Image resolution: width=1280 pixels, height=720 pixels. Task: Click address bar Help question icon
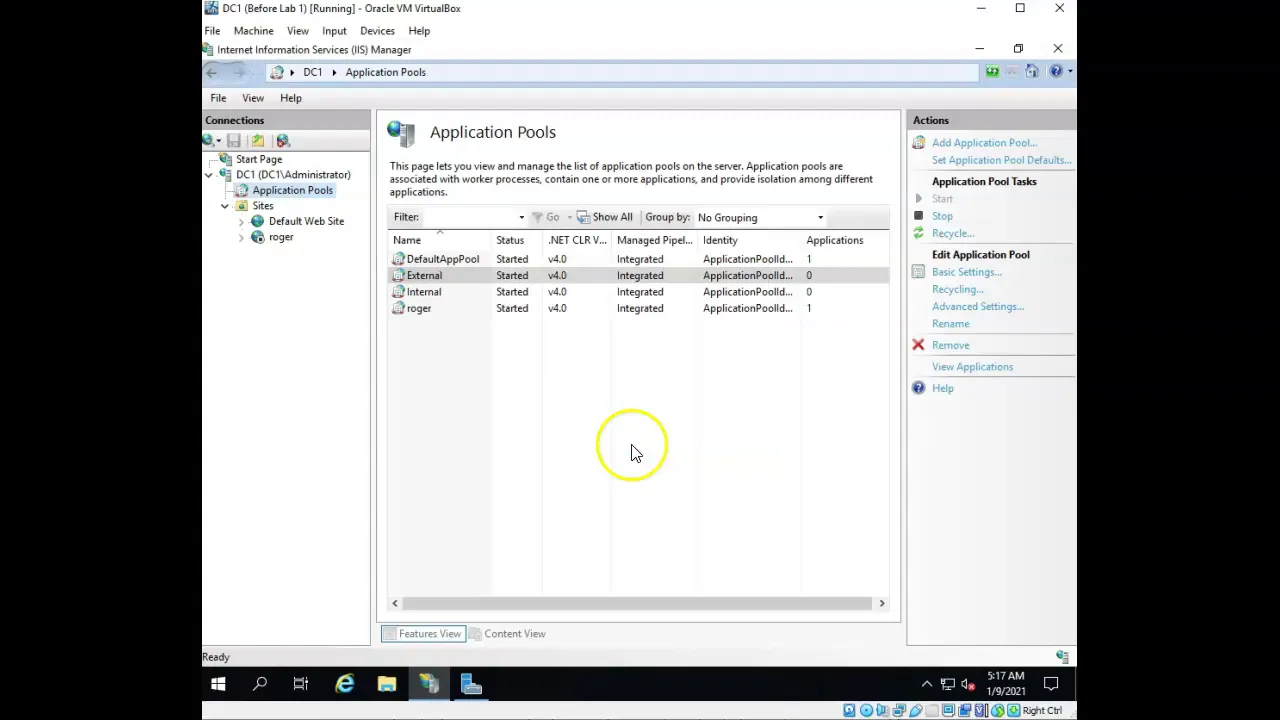pyautogui.click(x=1056, y=72)
